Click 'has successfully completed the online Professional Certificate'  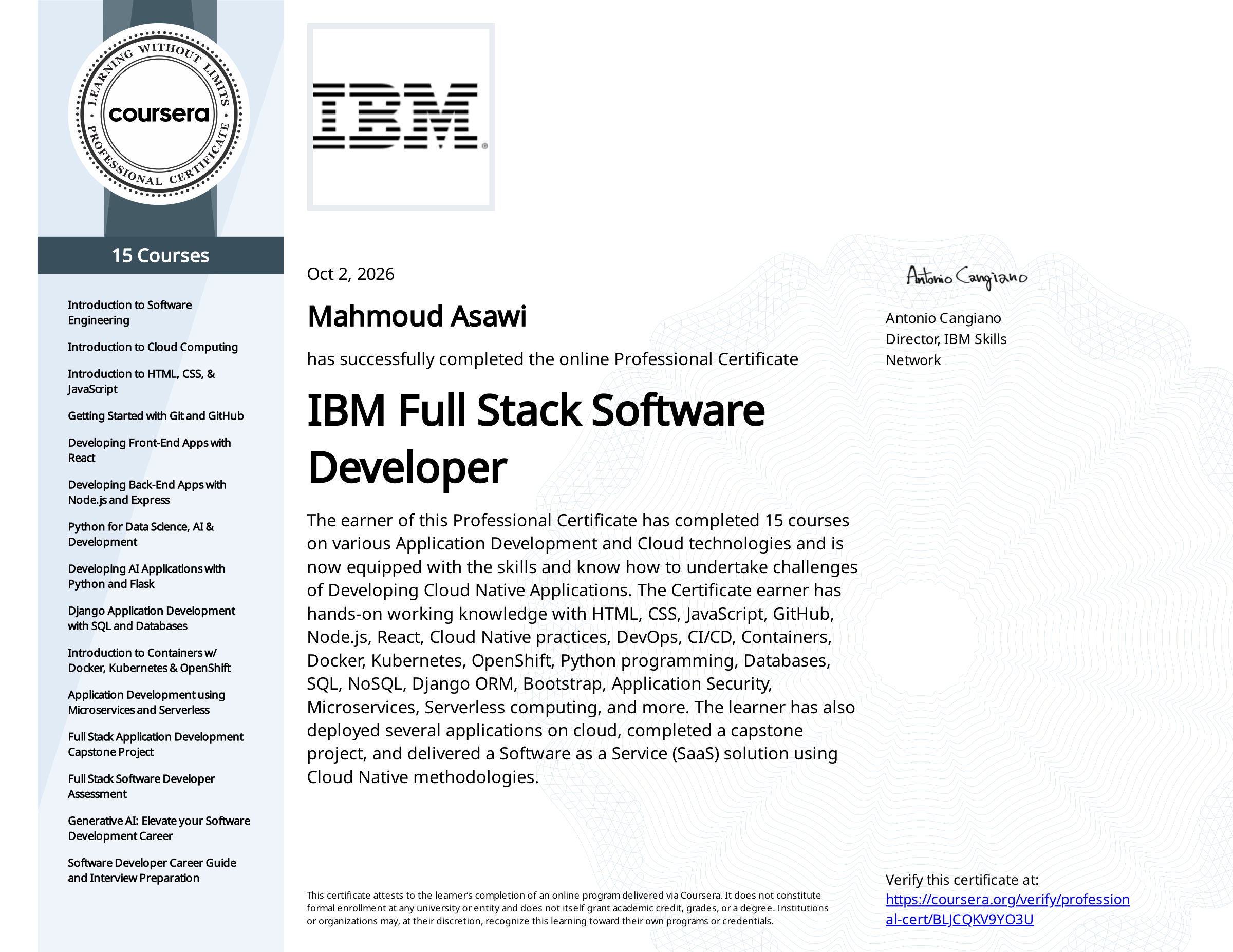[552, 359]
